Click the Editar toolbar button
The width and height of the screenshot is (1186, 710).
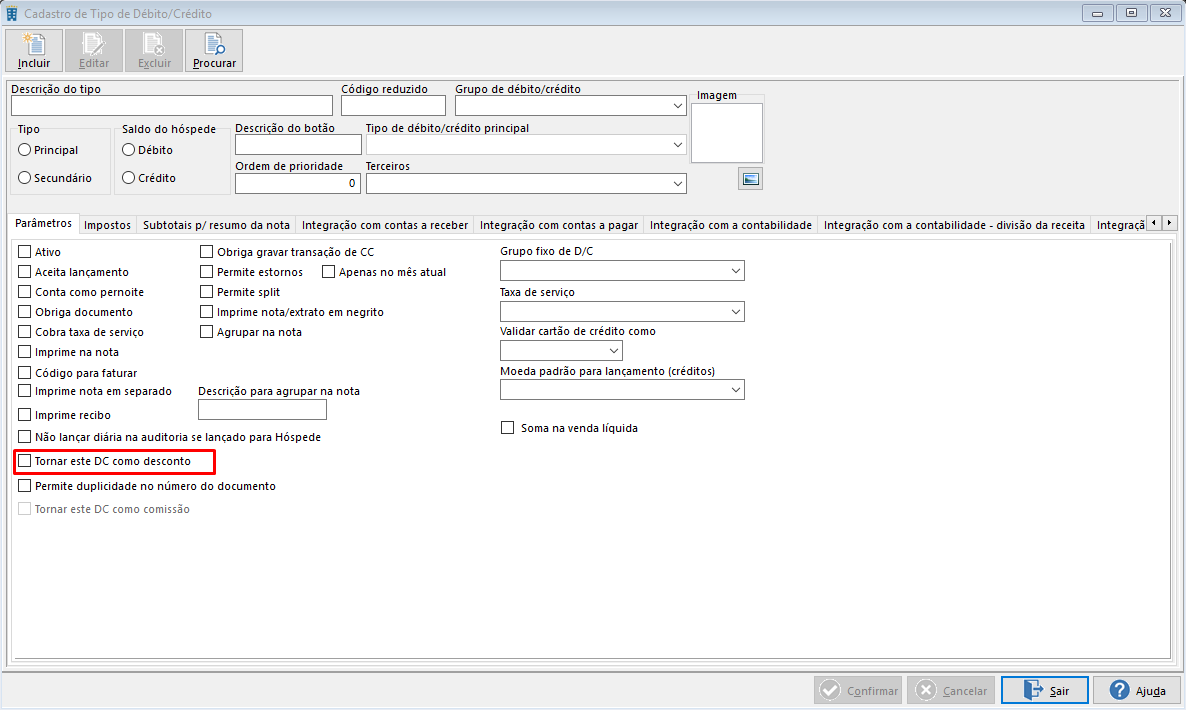[94, 51]
